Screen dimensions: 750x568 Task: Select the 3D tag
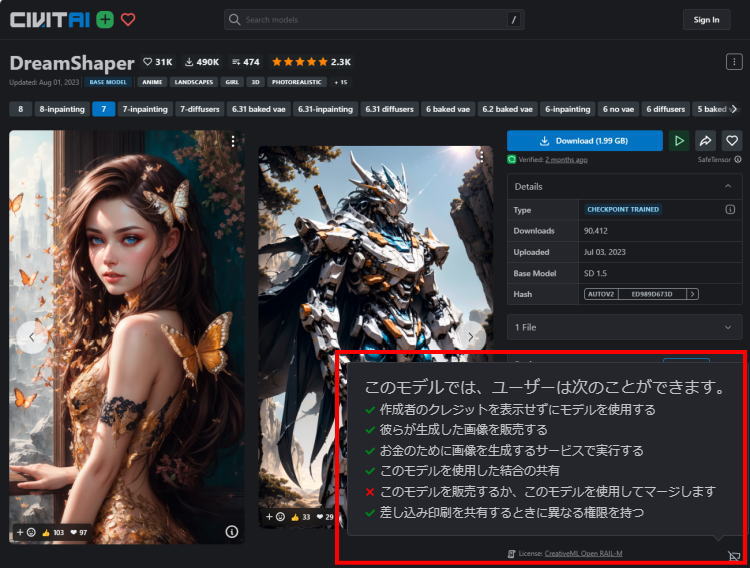(255, 82)
